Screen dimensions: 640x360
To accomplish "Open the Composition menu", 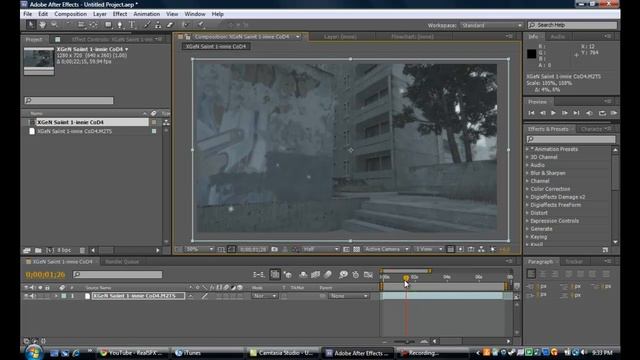I will tap(70, 14).
